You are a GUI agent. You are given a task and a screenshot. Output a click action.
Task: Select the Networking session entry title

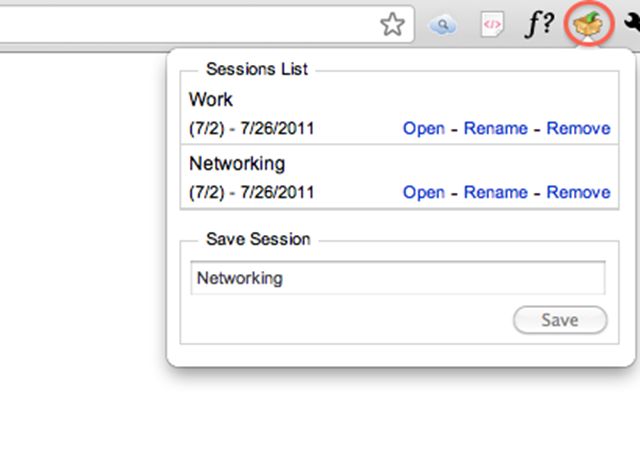(237, 164)
